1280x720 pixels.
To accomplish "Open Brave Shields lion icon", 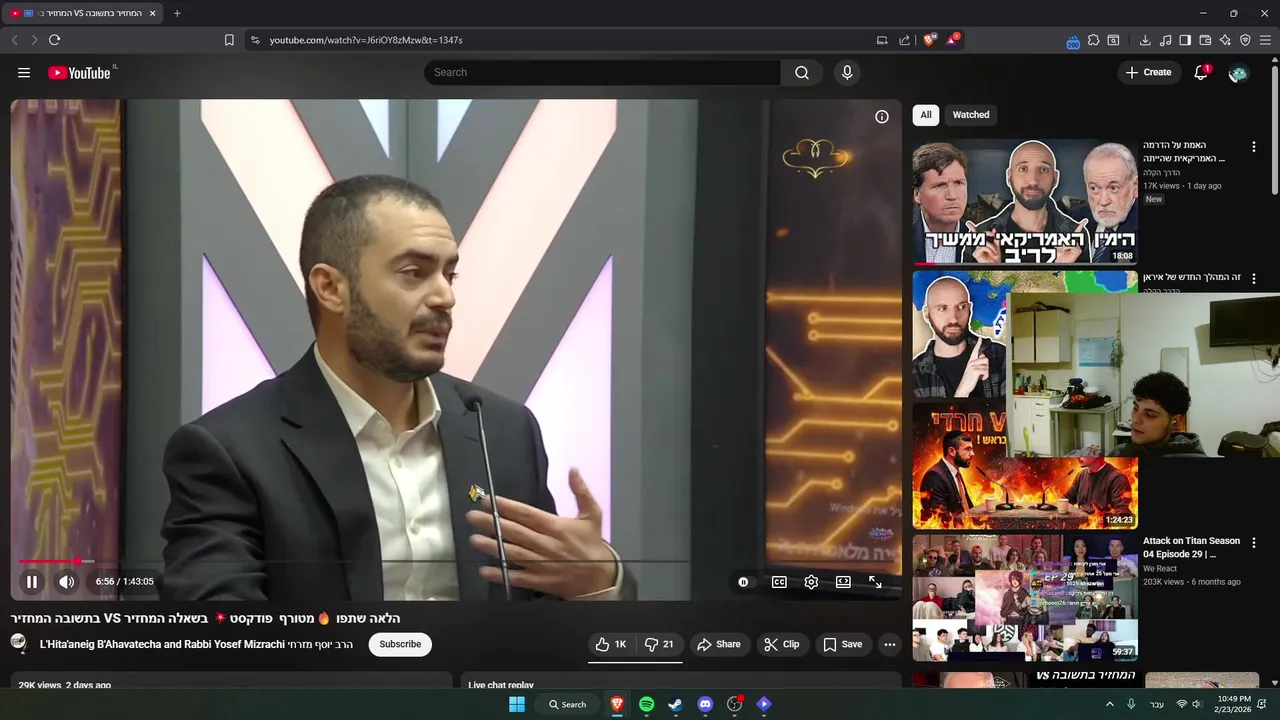I will 929,40.
